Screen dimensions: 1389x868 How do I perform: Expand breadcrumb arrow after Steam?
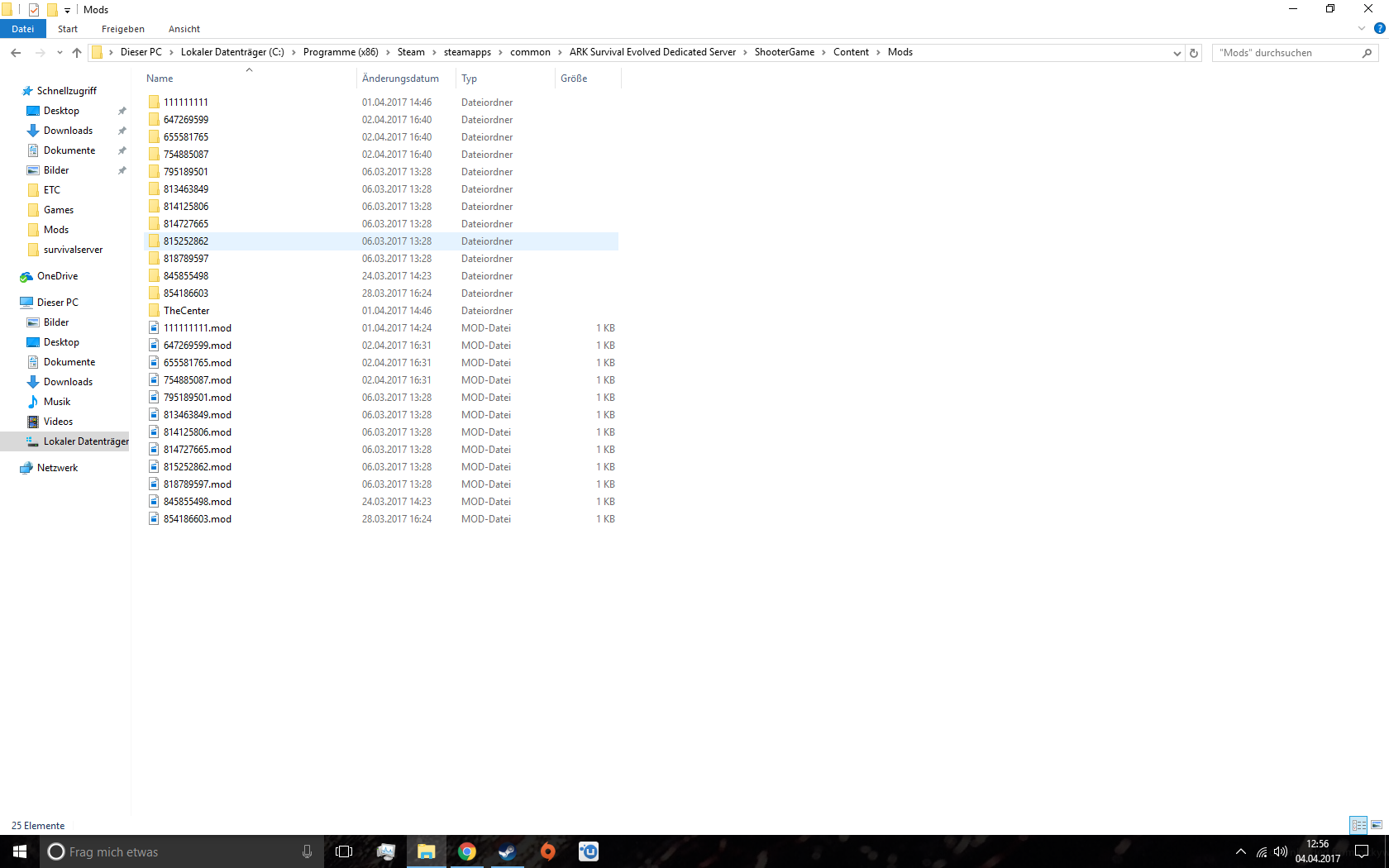coord(434,52)
